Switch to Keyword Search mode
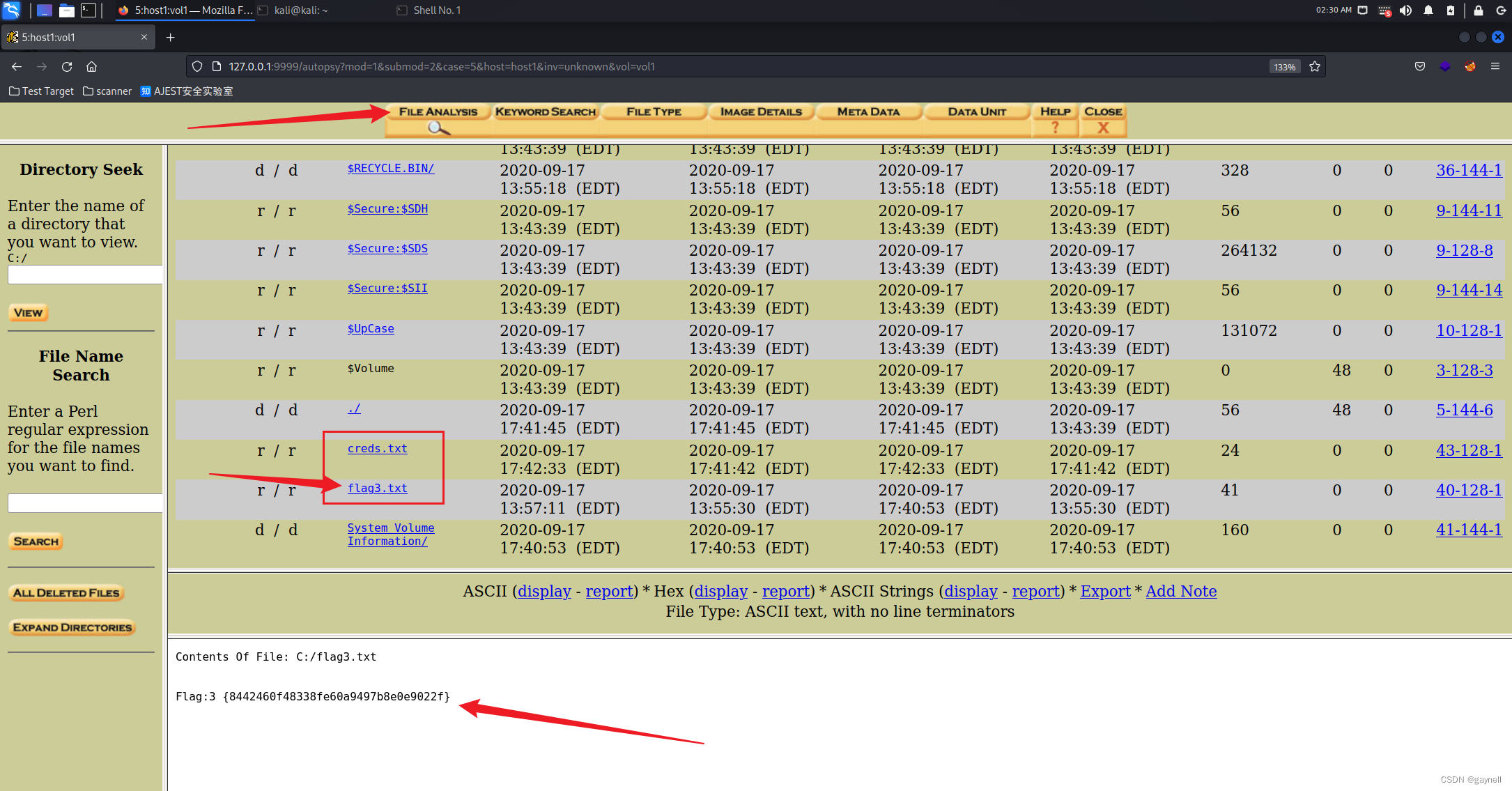 pos(546,112)
